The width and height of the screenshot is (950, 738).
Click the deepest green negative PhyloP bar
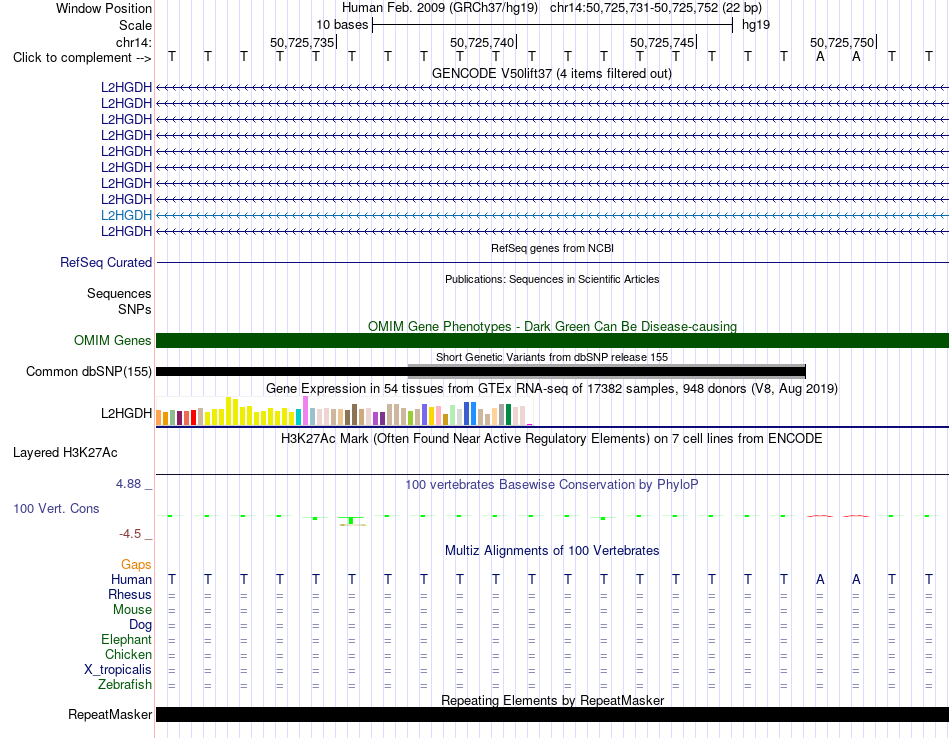[351, 520]
